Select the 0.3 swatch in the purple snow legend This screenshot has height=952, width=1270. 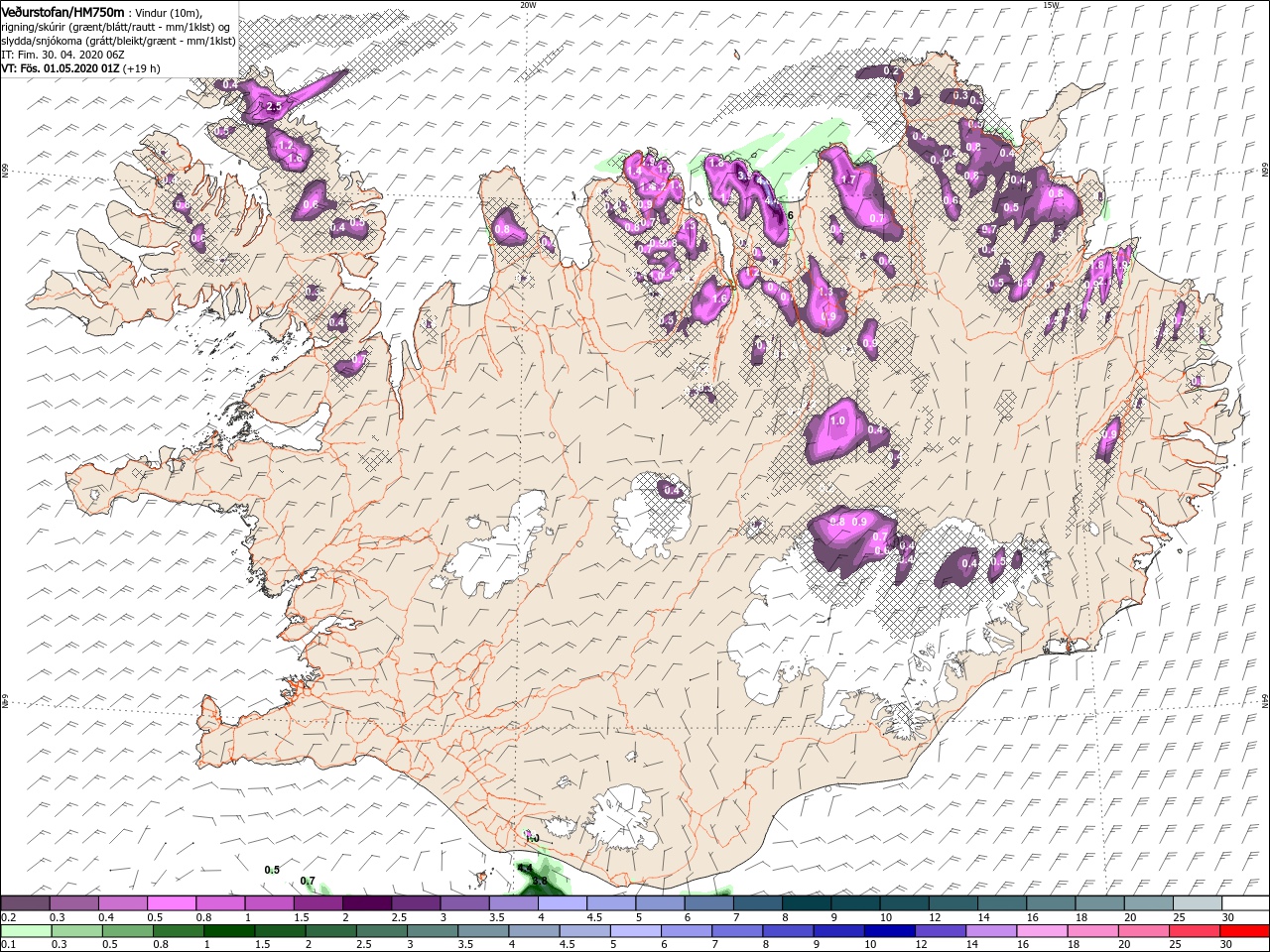pos(73,903)
